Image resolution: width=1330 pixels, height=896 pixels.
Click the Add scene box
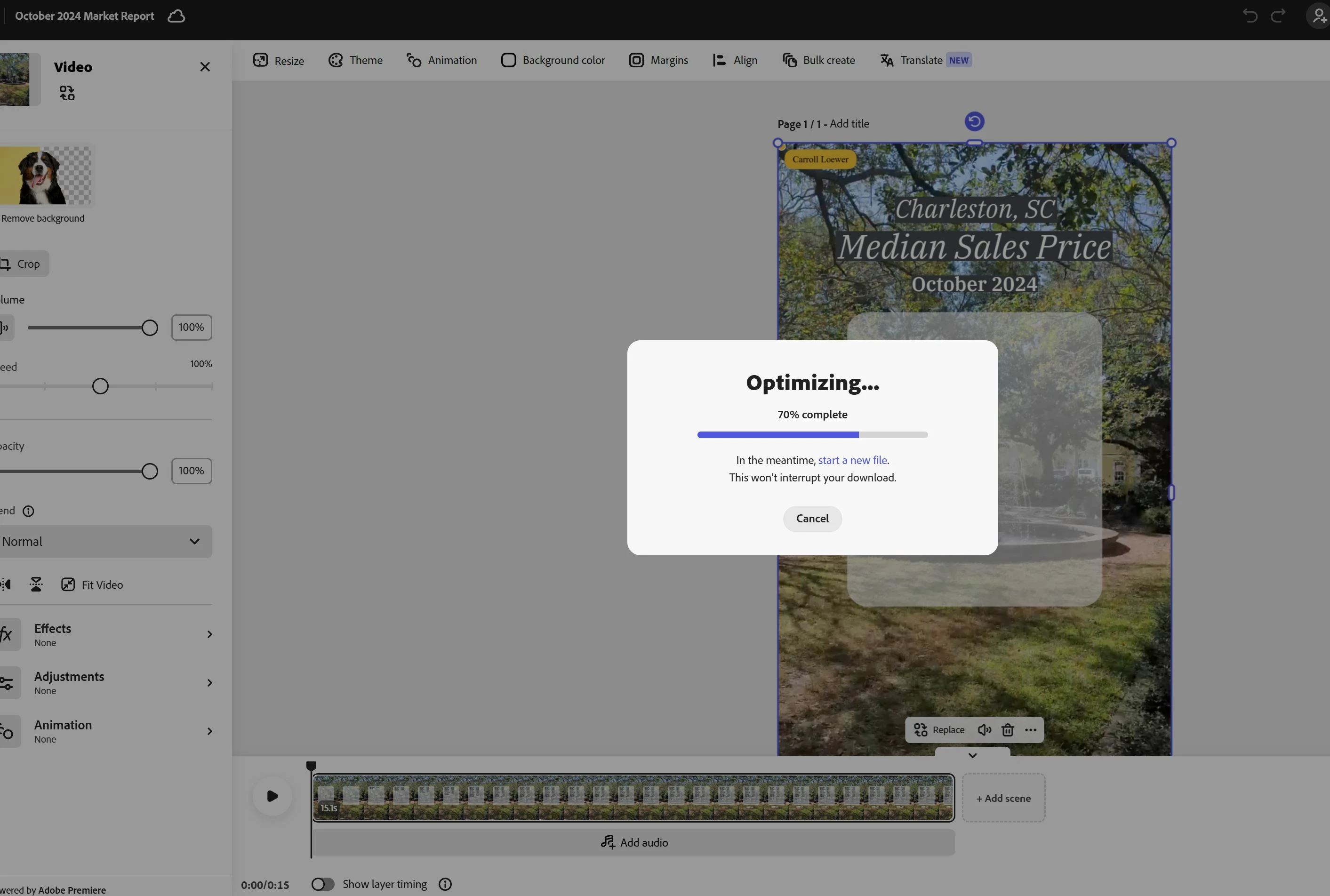tap(1003, 798)
